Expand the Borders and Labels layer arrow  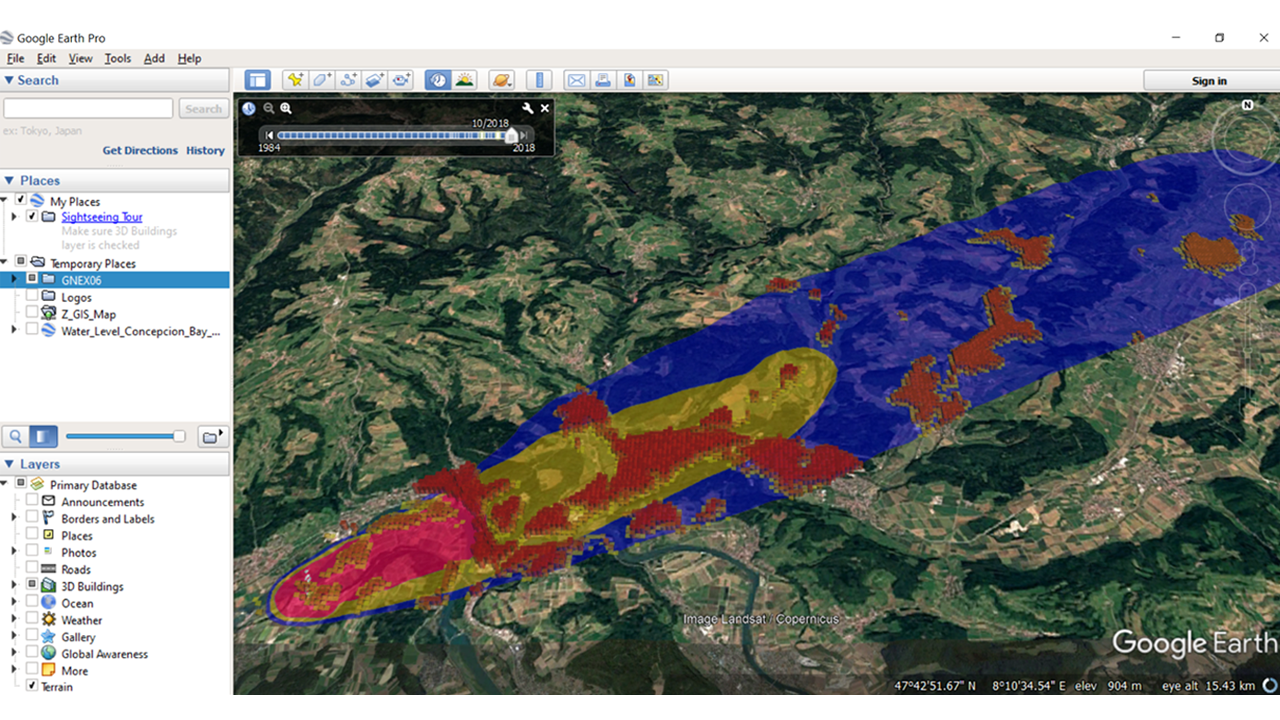tap(14, 518)
